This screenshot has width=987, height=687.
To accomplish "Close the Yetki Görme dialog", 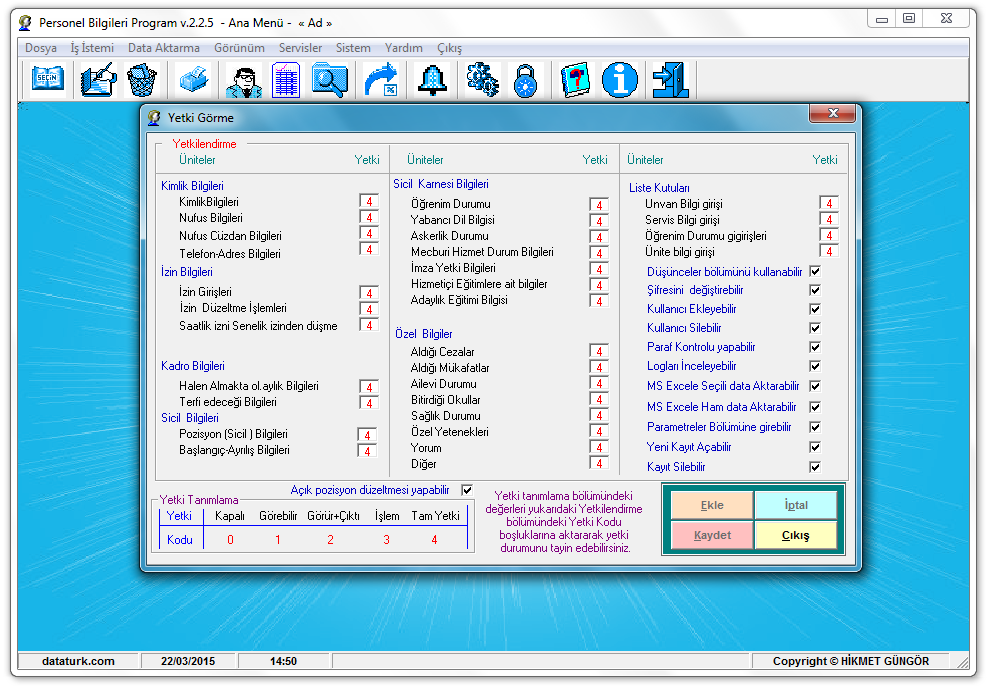I will 832,113.
